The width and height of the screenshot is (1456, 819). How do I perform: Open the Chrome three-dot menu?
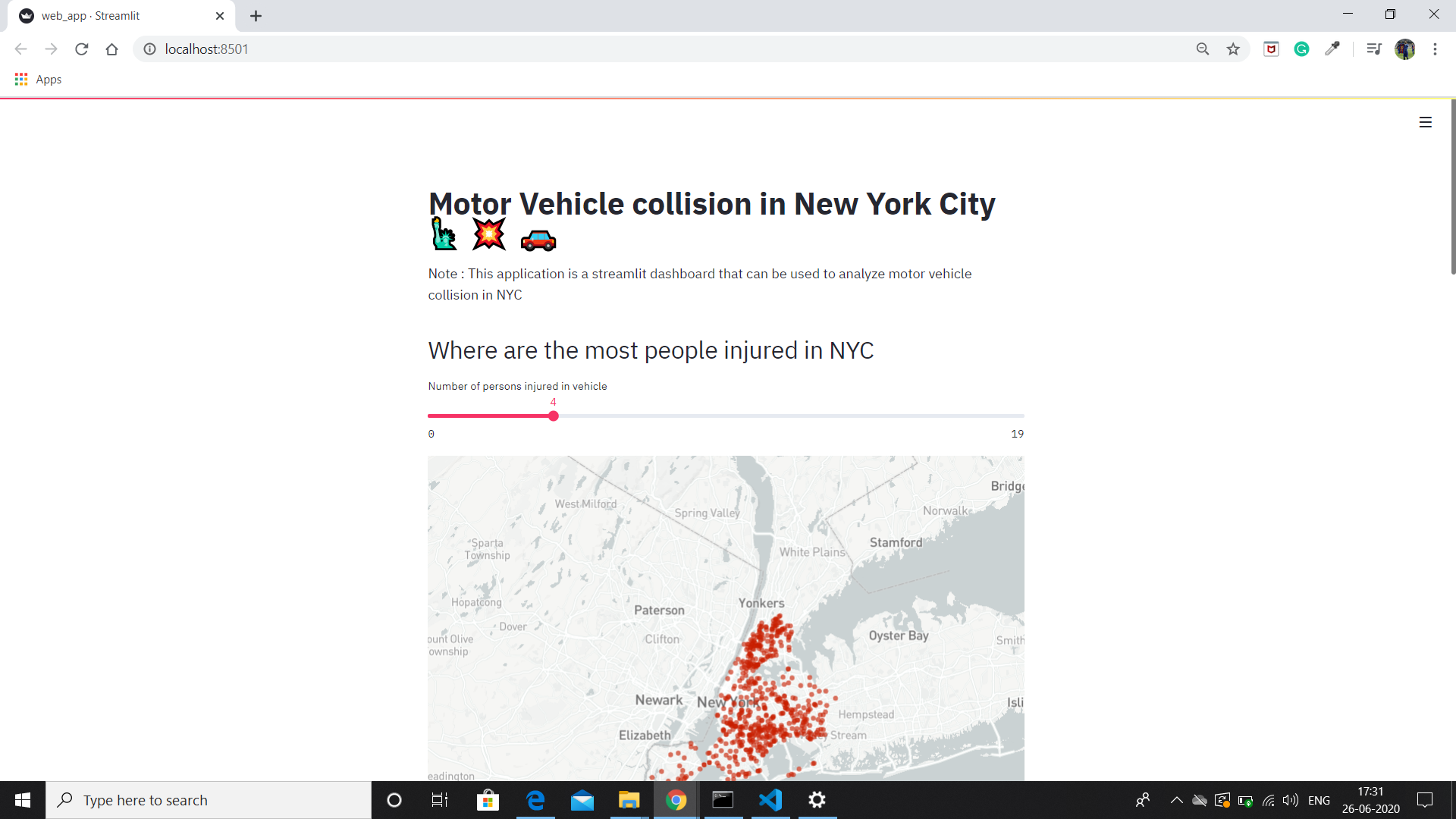click(1435, 49)
